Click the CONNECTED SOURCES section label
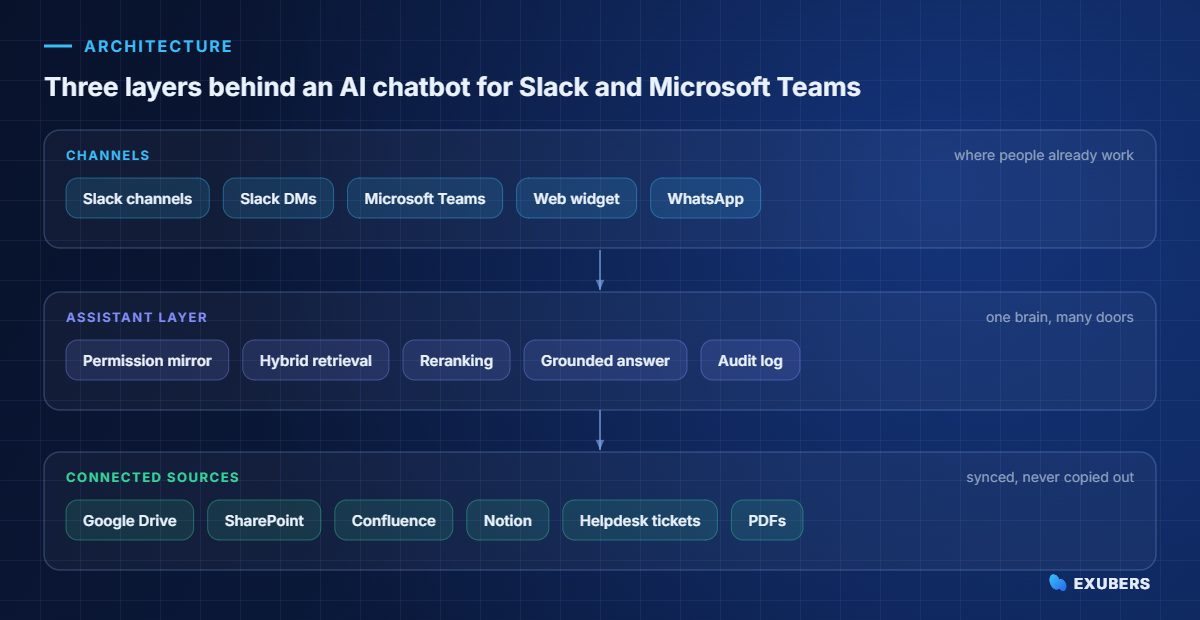The width and height of the screenshot is (1200, 620). click(153, 477)
